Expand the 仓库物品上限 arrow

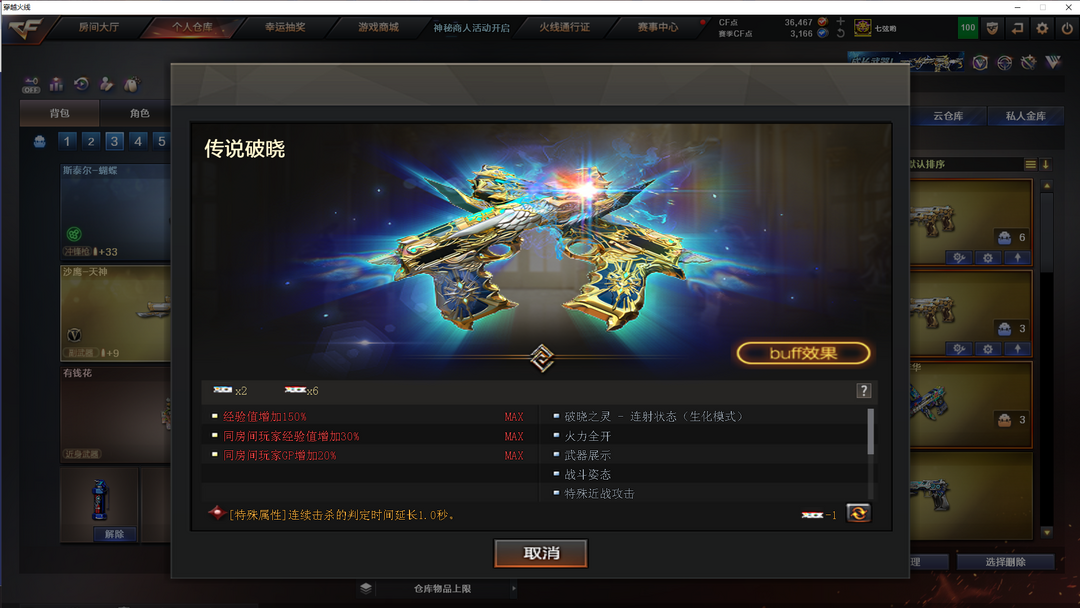(x=514, y=589)
